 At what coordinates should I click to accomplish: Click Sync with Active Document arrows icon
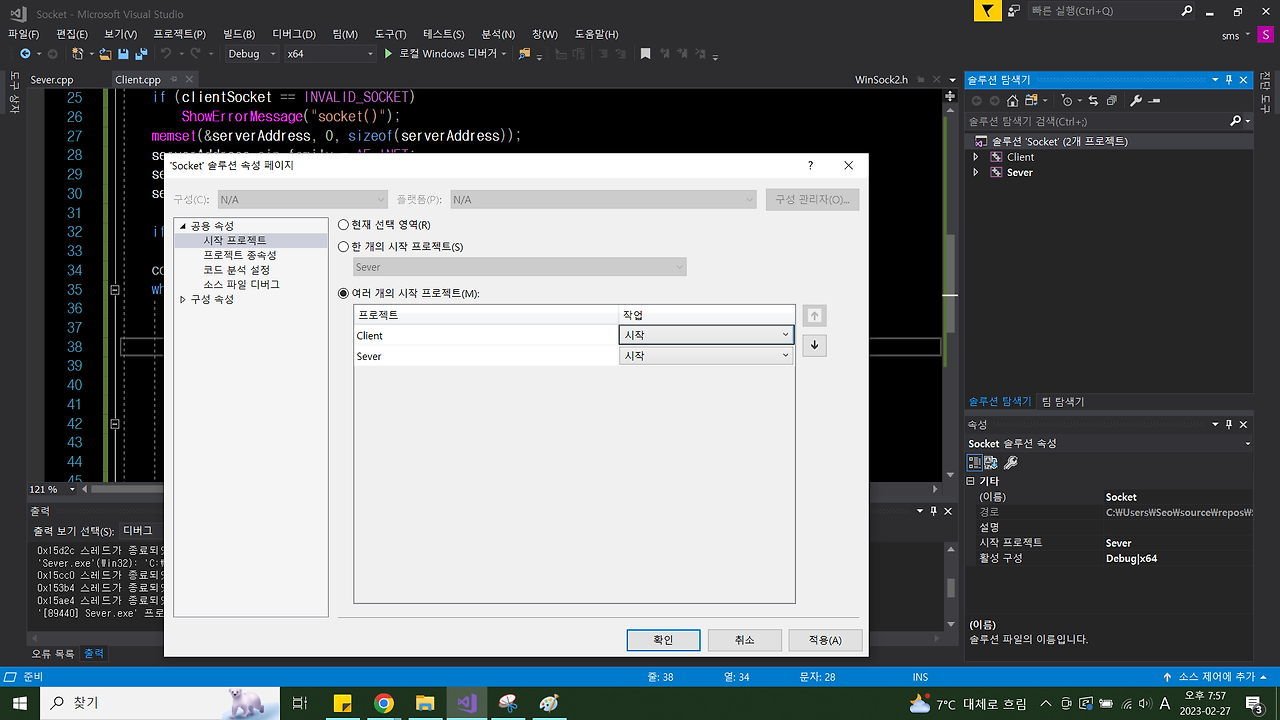point(1092,100)
